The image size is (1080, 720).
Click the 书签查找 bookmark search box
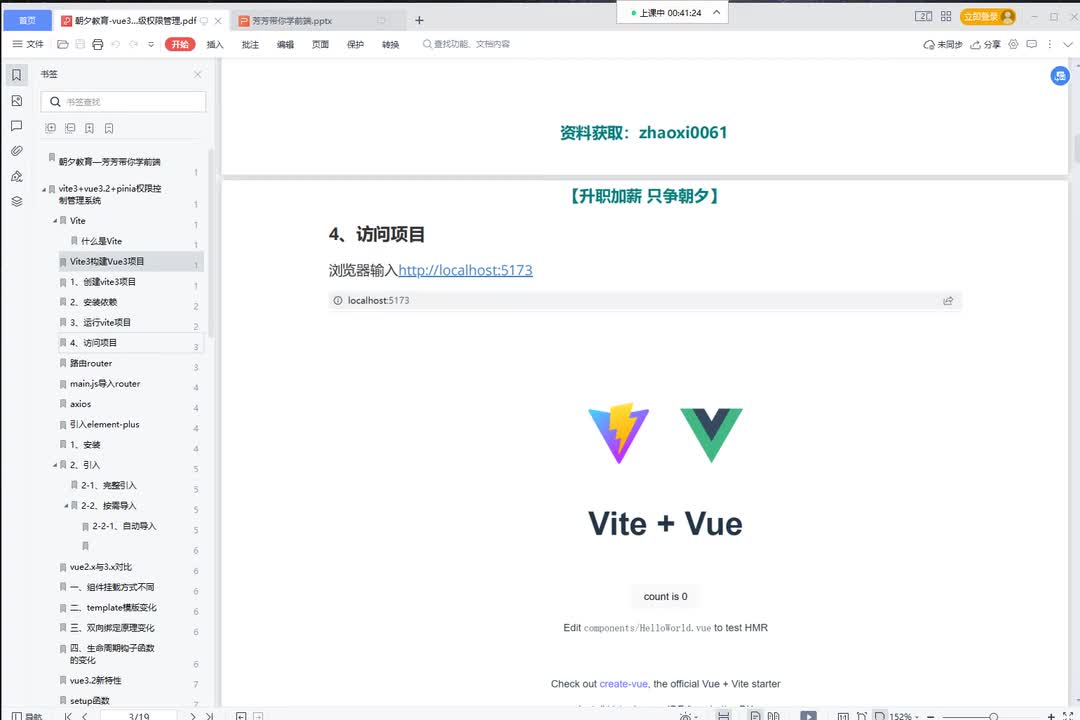123,102
